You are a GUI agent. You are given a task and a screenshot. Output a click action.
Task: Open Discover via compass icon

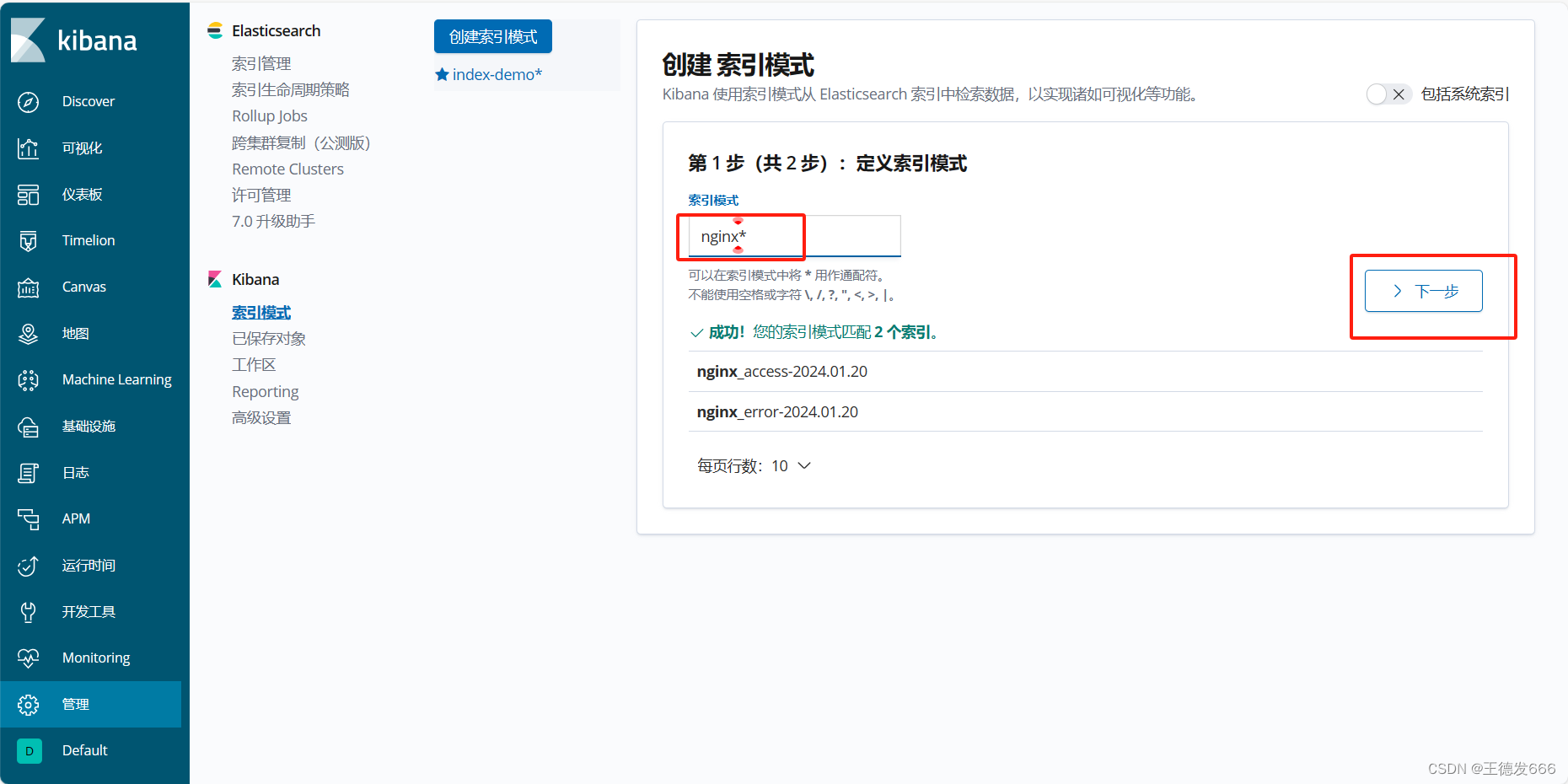[x=28, y=102]
